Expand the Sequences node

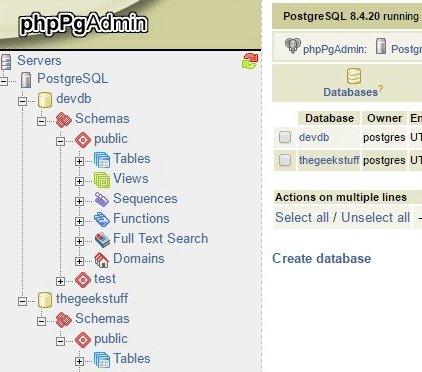(x=79, y=201)
